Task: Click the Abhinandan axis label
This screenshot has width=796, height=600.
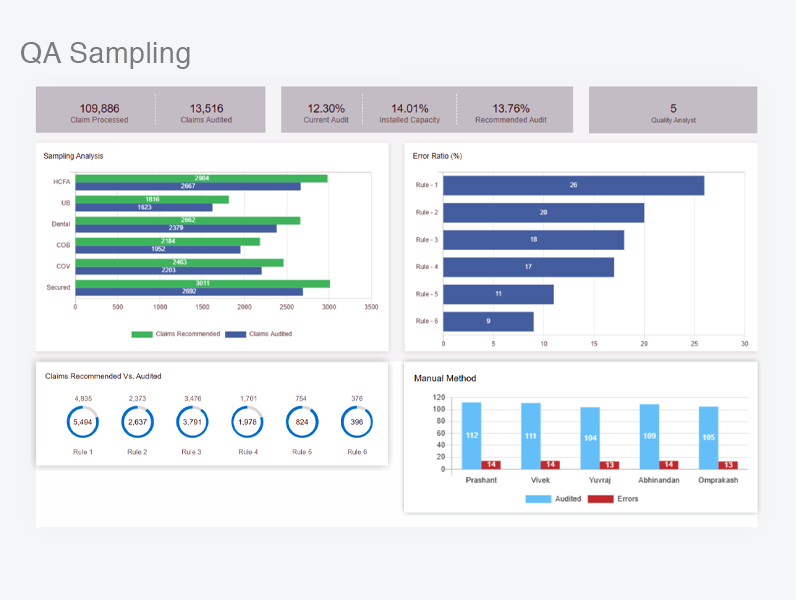Action: click(659, 480)
